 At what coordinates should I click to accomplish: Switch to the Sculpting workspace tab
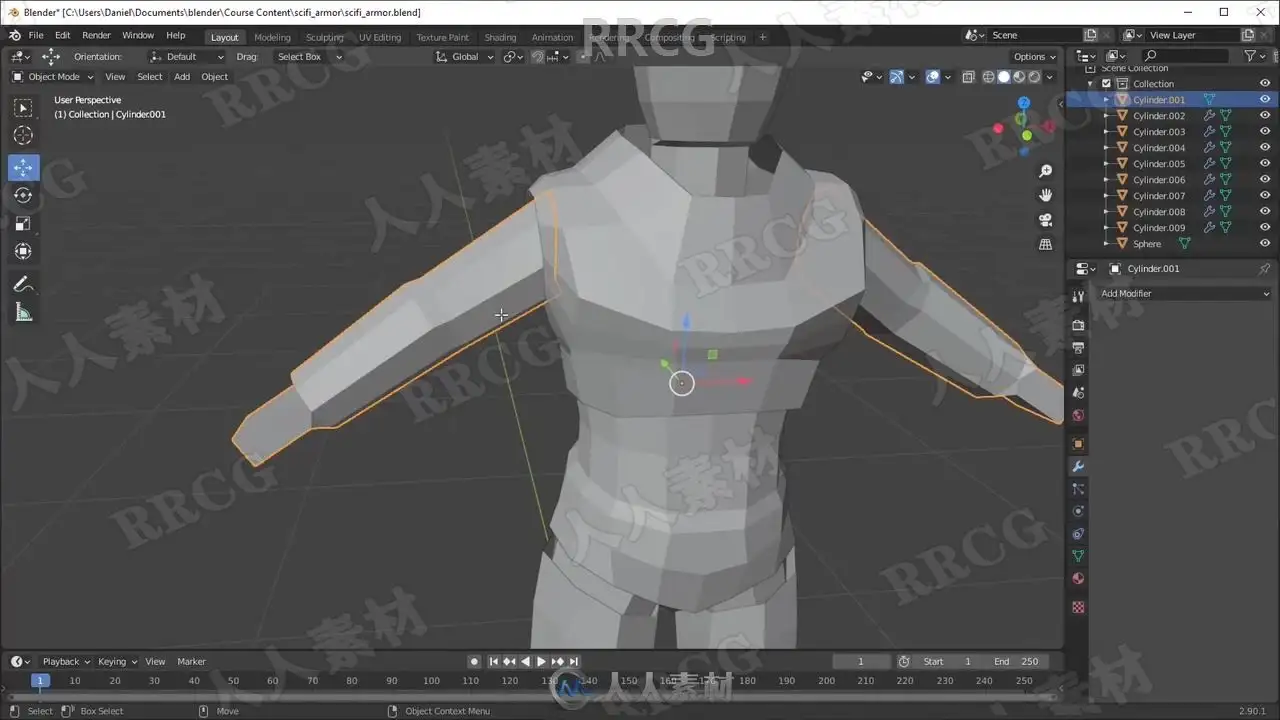(324, 38)
